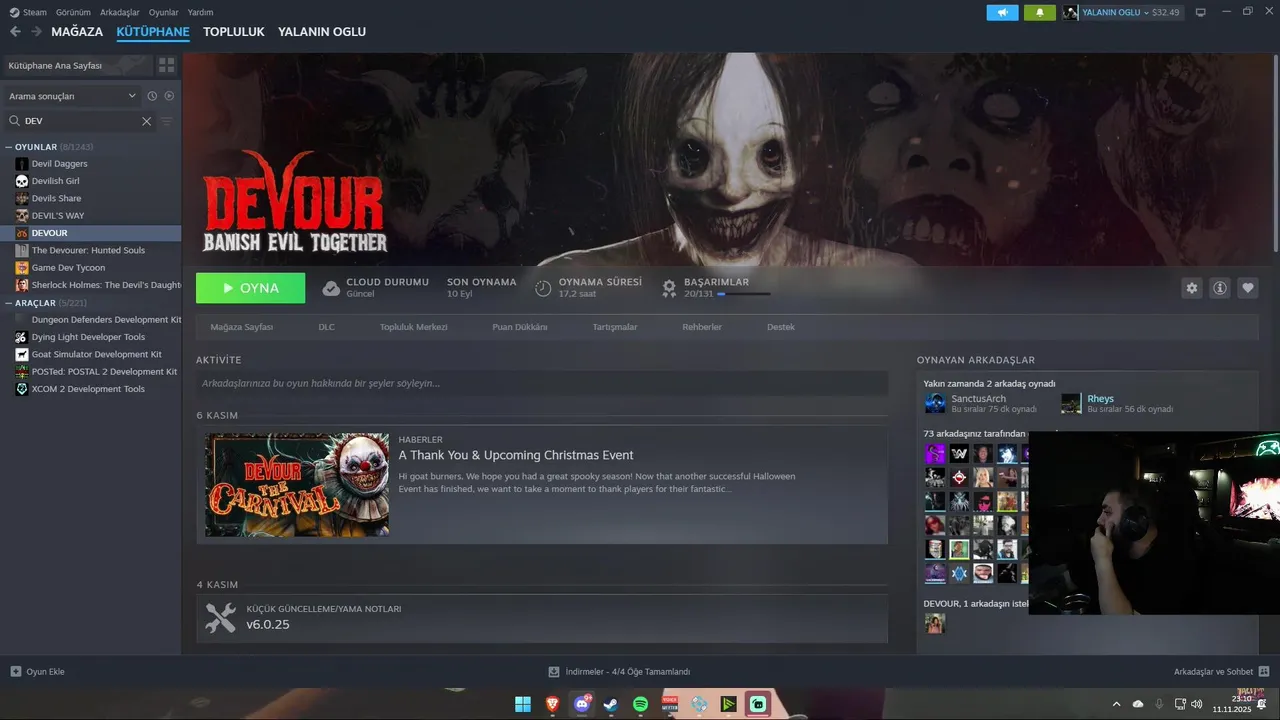Image resolution: width=1280 pixels, height=720 pixels.
Task: Open Destek link
Action: [781, 327]
